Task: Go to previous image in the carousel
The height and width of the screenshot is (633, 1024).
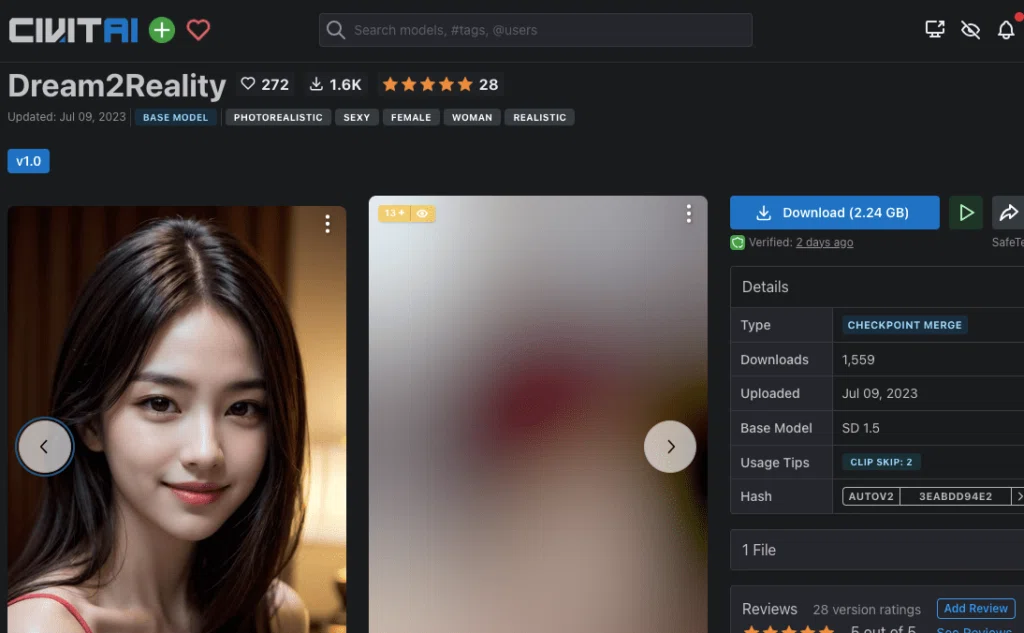Action: [44, 447]
